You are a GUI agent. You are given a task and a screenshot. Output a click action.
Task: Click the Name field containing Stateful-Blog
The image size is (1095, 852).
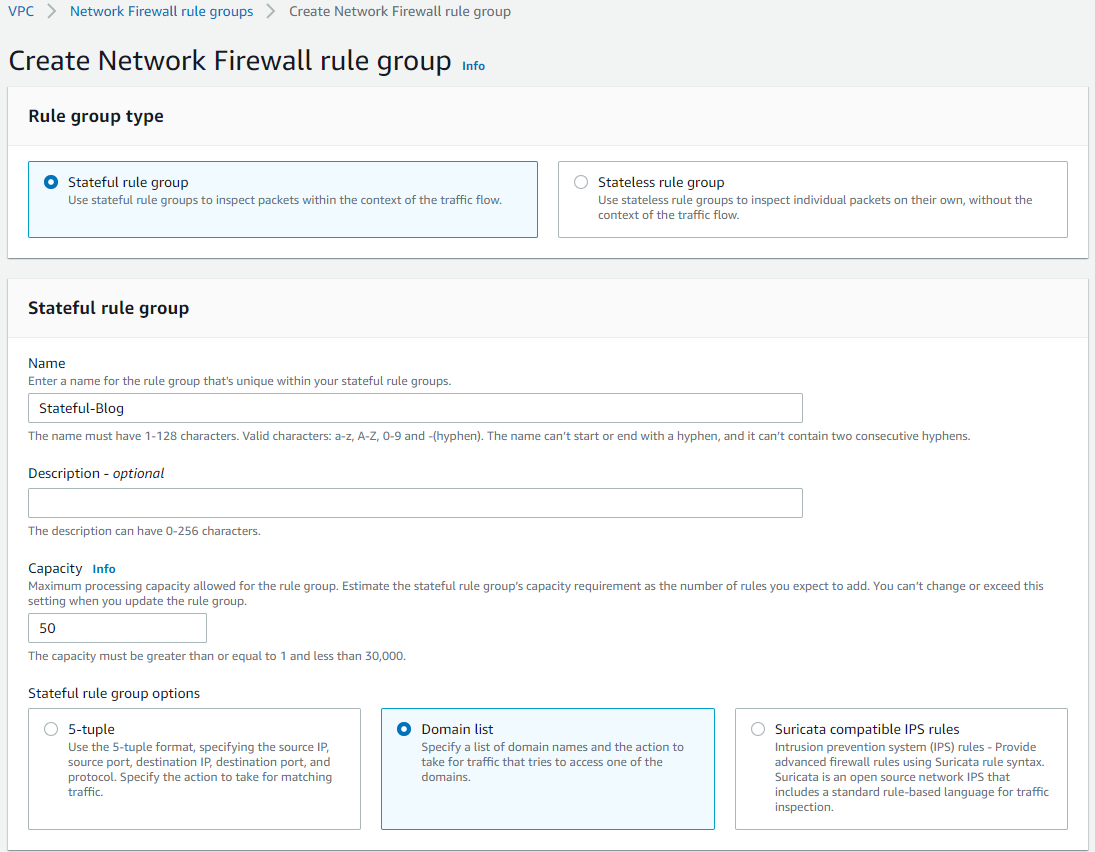click(415, 408)
